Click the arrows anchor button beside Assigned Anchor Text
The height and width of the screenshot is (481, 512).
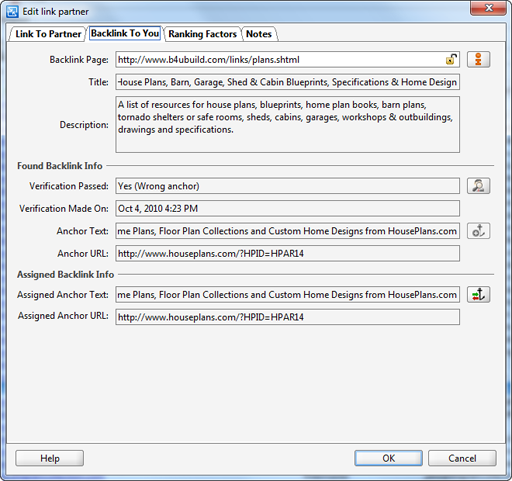point(478,294)
